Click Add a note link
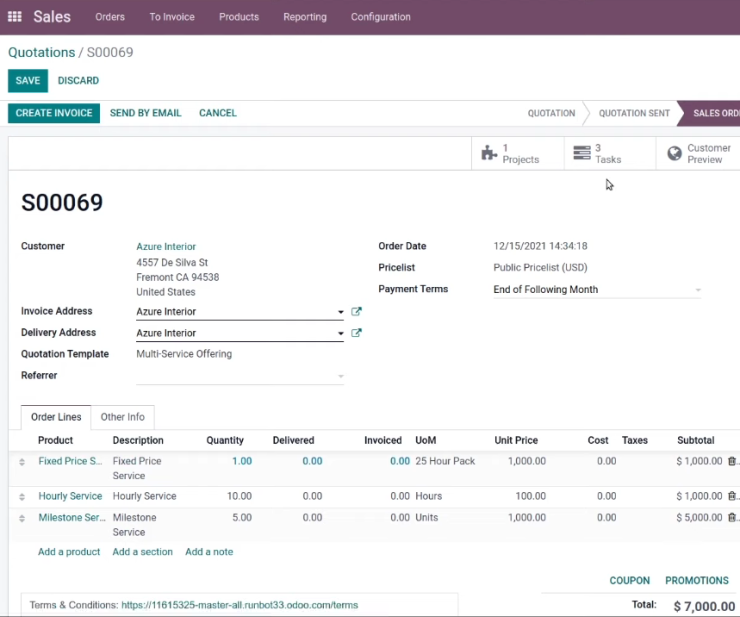Screen dimensions: 740x617 [x=209, y=552]
